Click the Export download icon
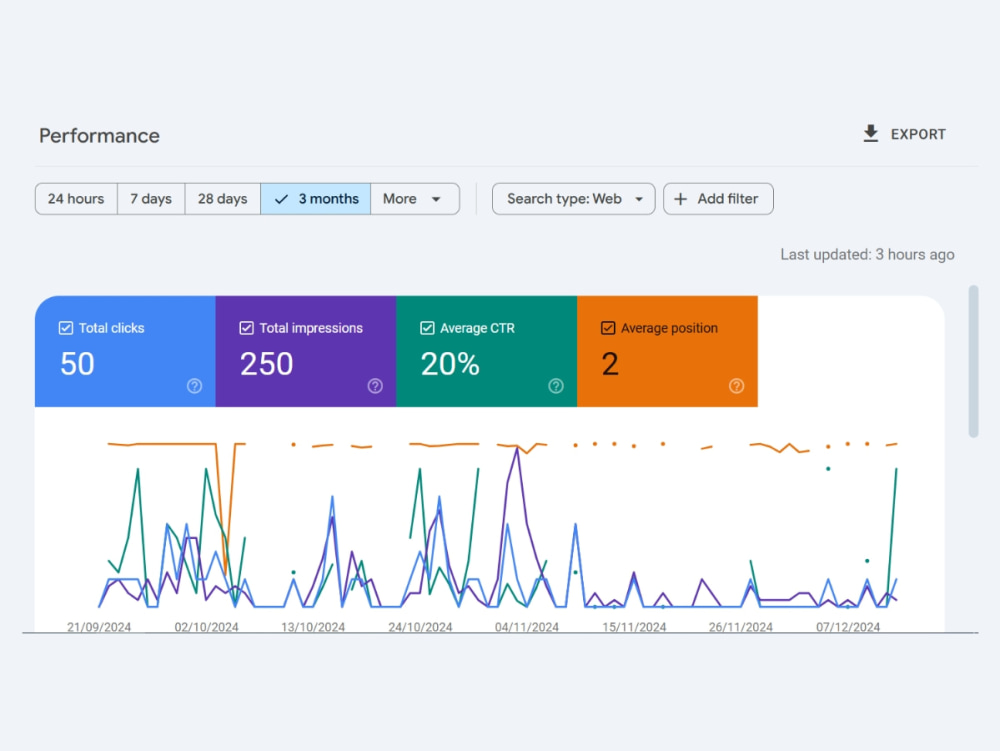This screenshot has height=751, width=1000. [871, 134]
